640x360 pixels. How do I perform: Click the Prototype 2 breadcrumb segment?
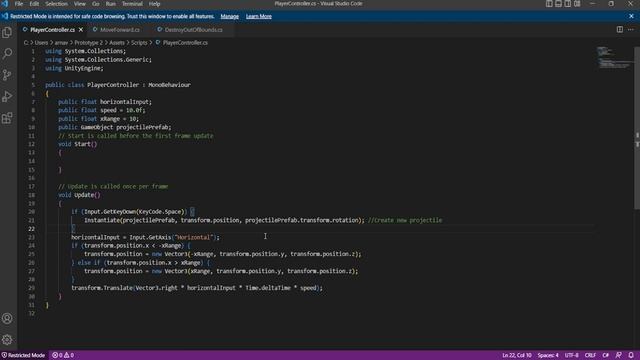89,42
